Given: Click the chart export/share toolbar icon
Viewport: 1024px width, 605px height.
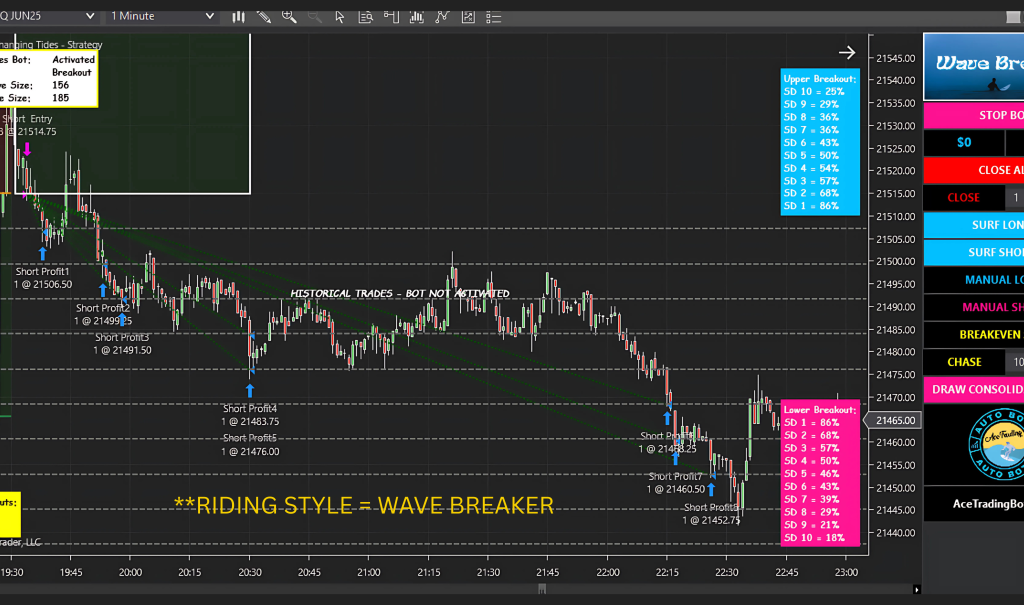Looking at the screenshot, I should coord(468,17).
